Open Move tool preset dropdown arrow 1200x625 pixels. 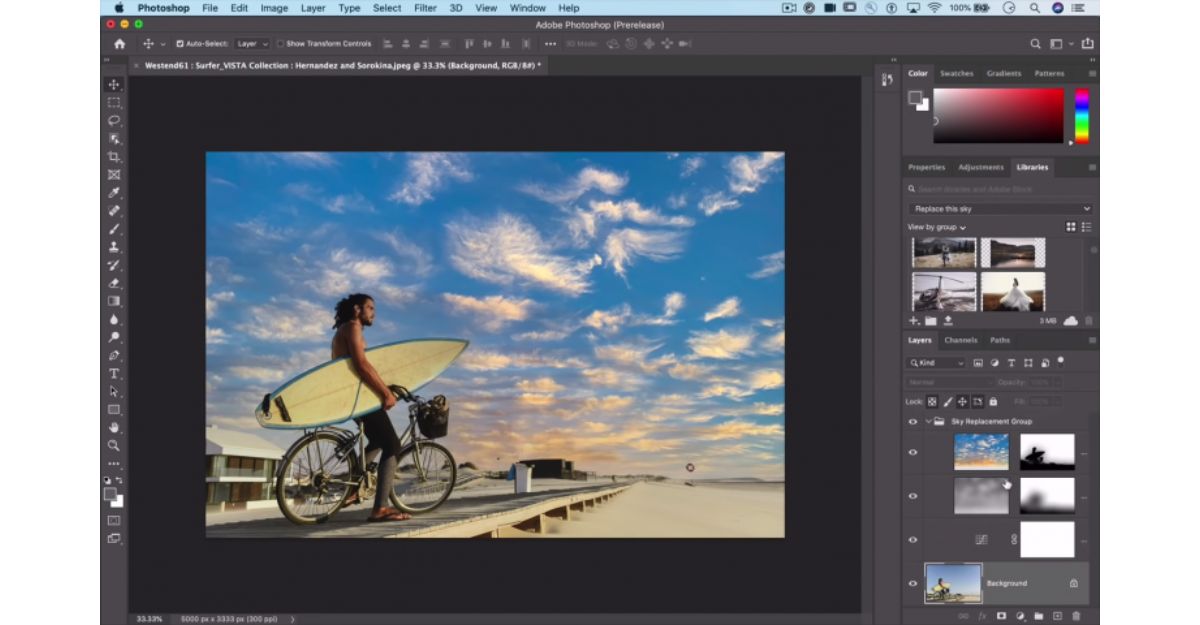pyautogui.click(x=162, y=44)
